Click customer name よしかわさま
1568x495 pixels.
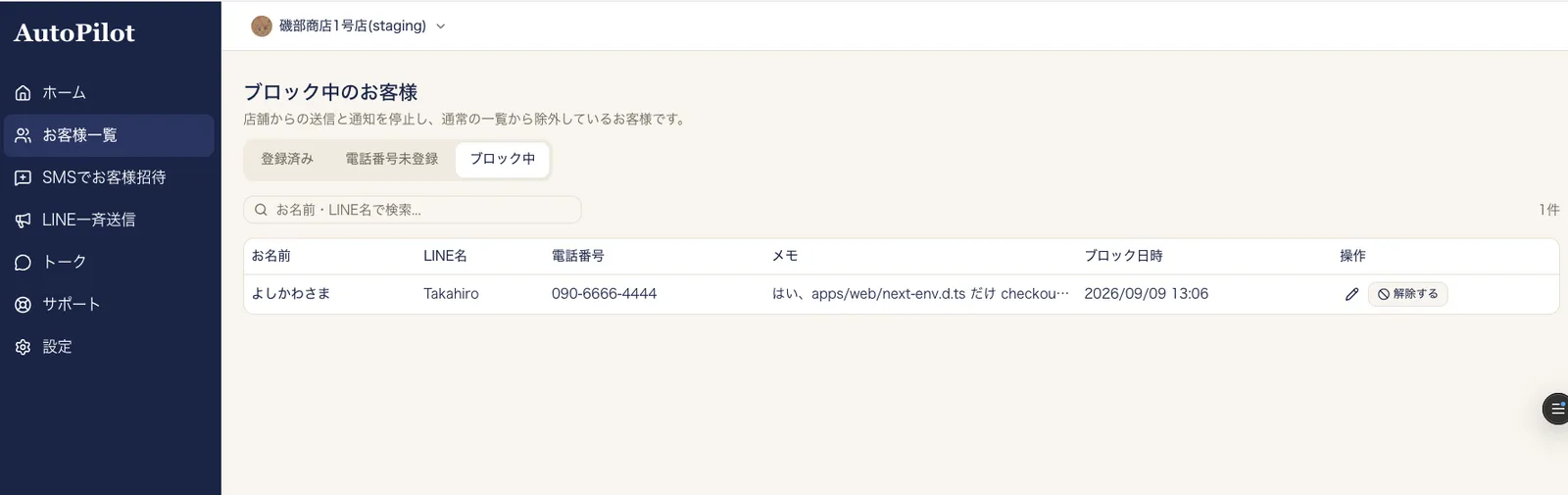(291, 294)
